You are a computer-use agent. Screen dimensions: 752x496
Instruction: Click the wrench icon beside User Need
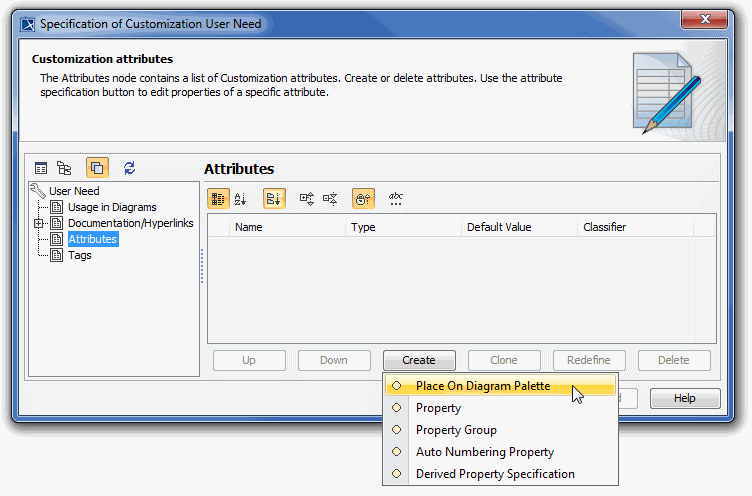pos(37,190)
